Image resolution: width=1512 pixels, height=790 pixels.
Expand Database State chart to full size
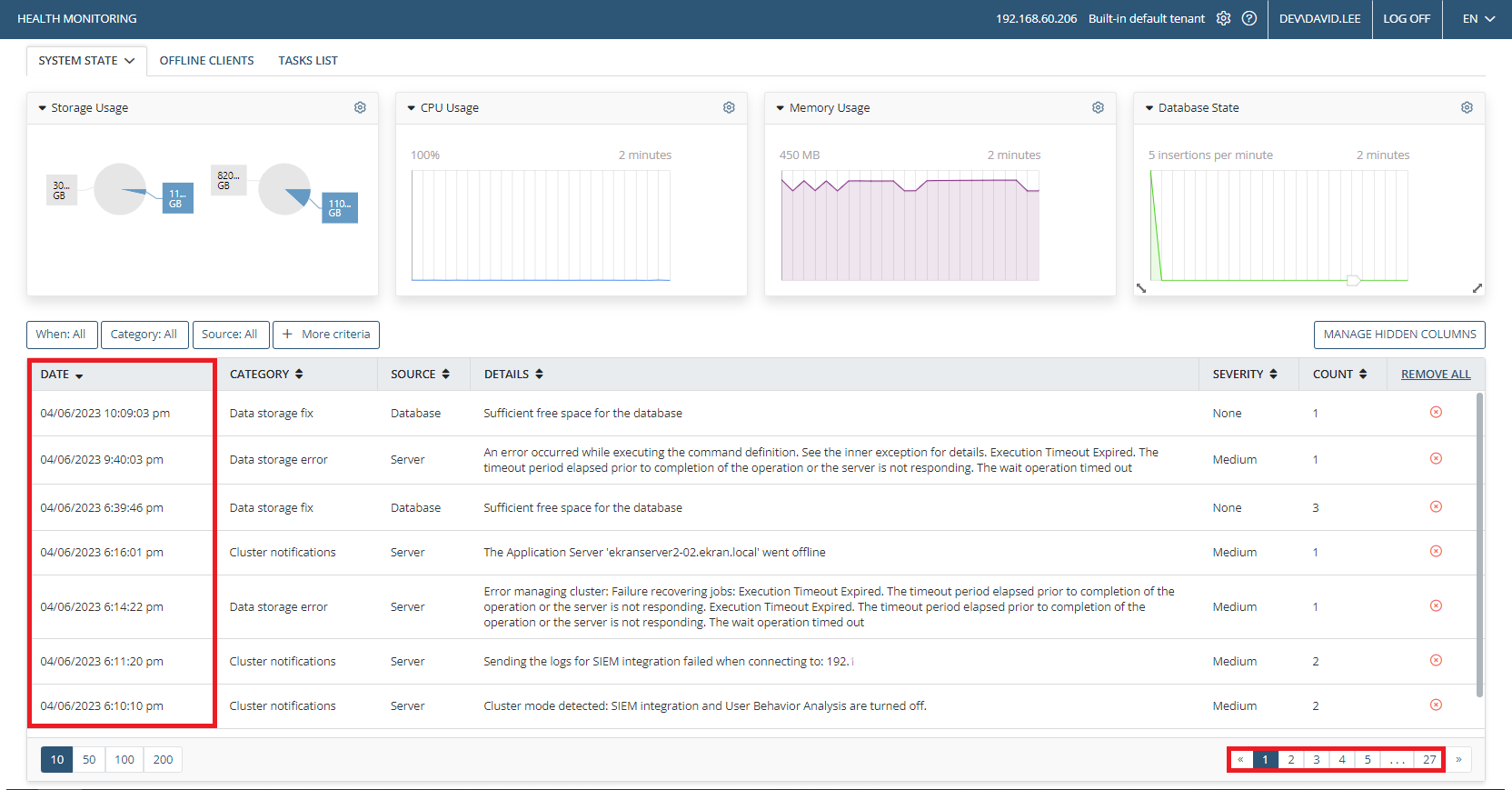tap(1477, 288)
